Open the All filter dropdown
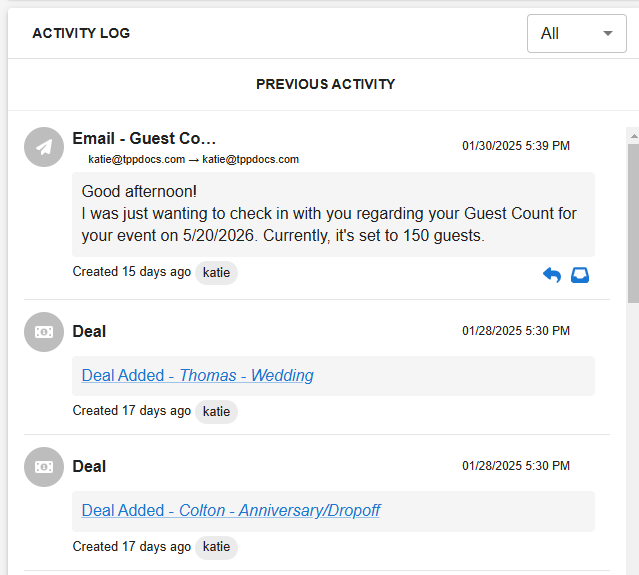Screen dimensions: 639x575 click(577, 33)
